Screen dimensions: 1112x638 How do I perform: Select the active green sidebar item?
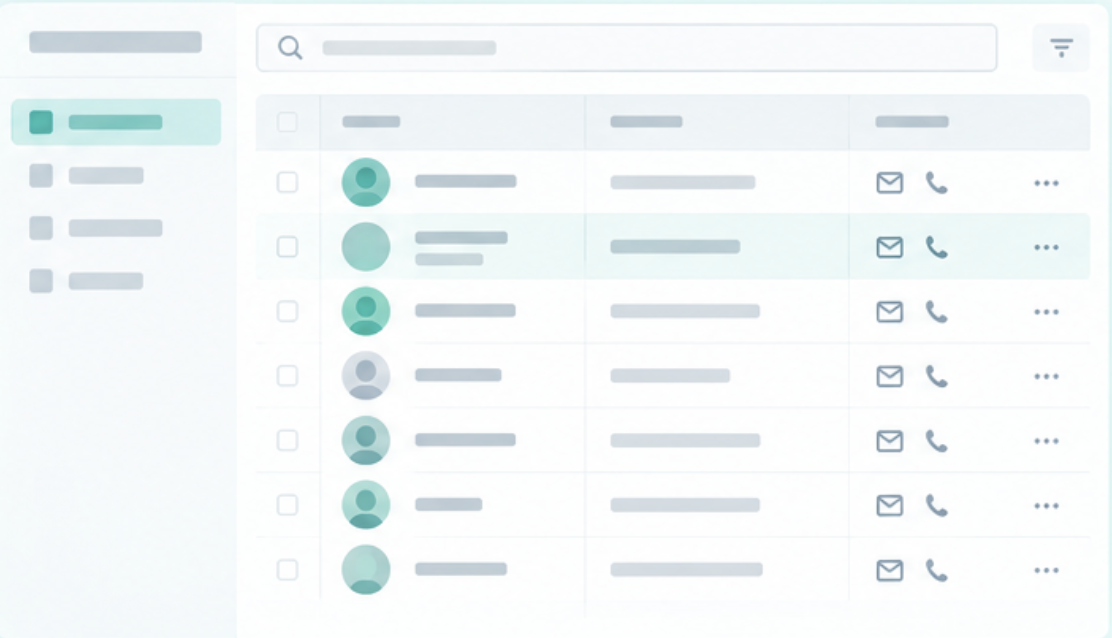116,122
